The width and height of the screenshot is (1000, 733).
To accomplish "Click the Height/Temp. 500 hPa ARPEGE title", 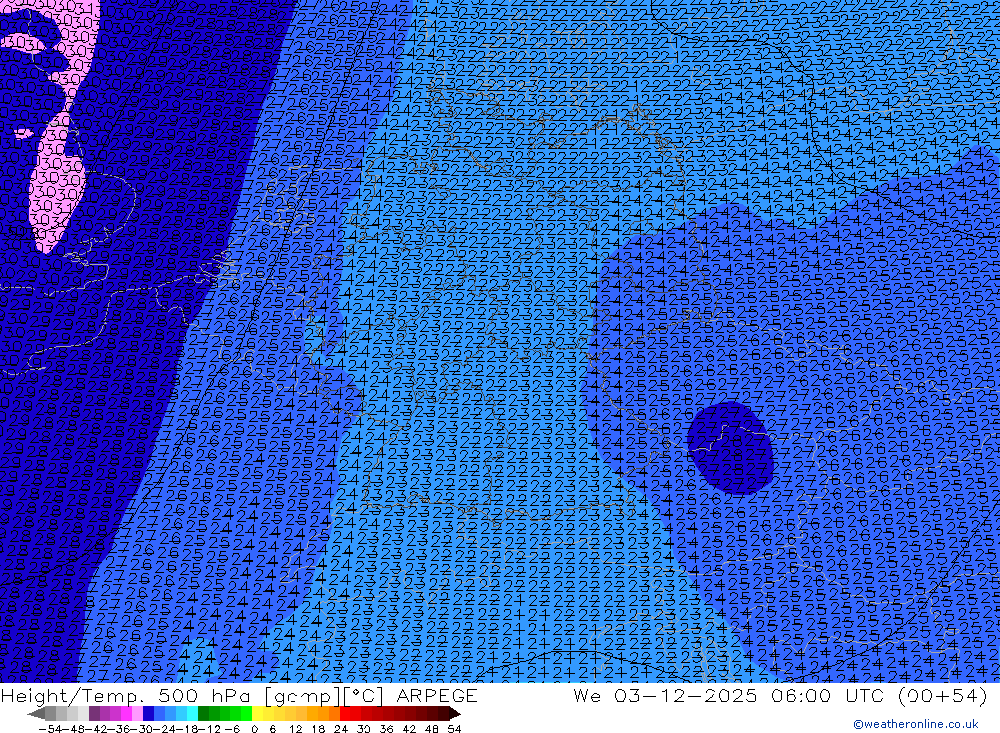I will [x=239, y=695].
